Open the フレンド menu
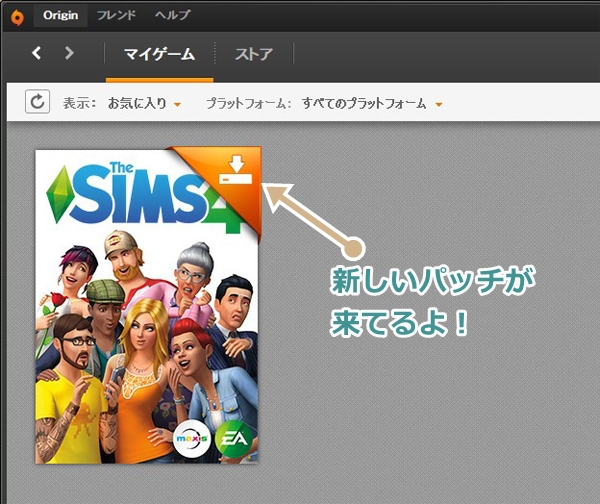The image size is (600, 504). coord(116,15)
